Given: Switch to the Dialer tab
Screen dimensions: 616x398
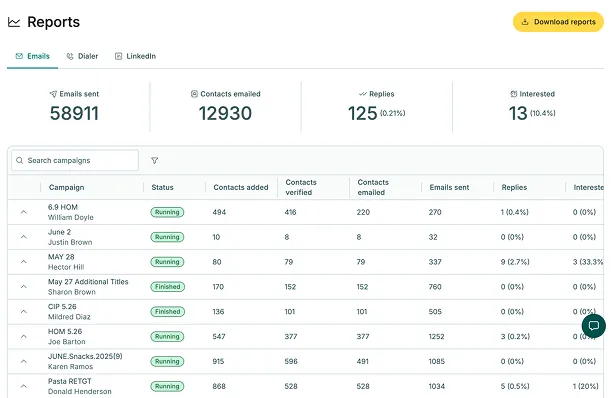Looking at the screenshot, I should [x=82, y=56].
